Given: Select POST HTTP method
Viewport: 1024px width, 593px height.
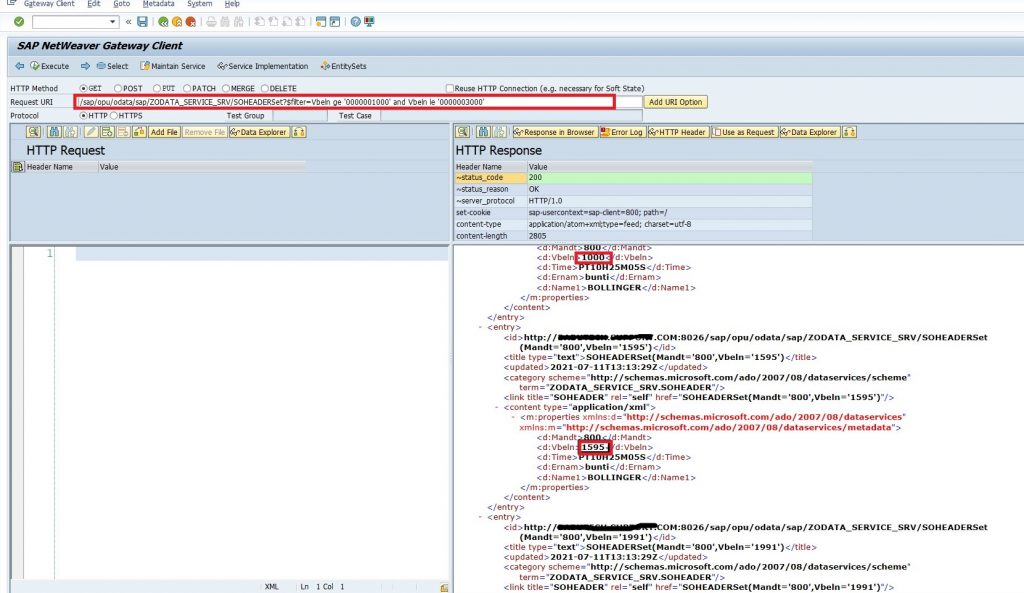Looking at the screenshot, I should [x=118, y=88].
